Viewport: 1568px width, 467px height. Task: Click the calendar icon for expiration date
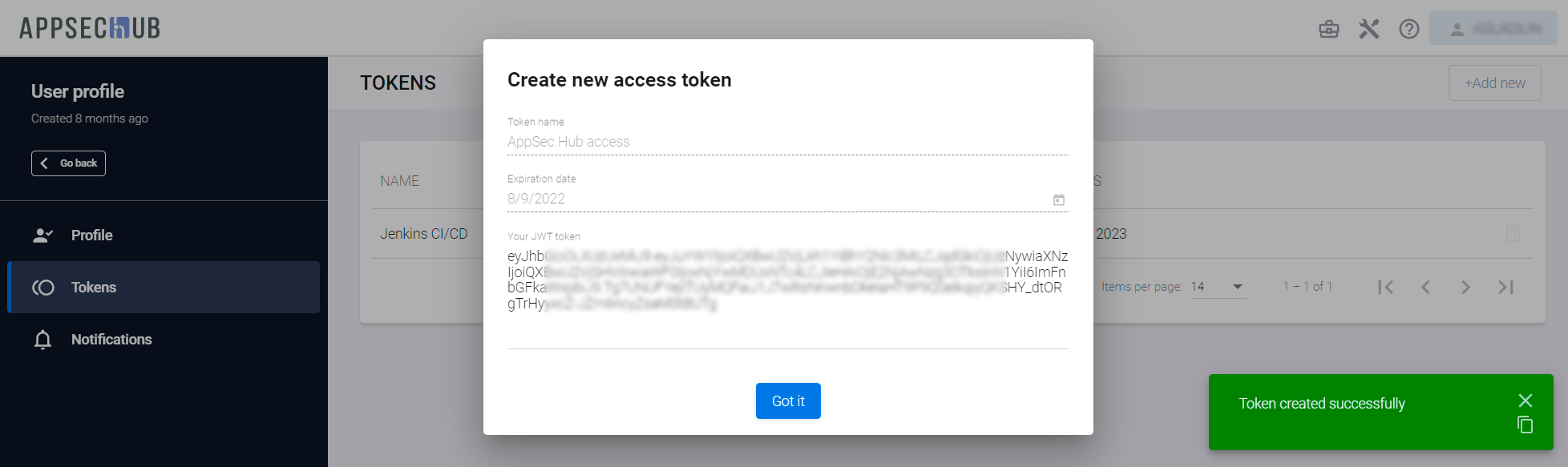click(x=1059, y=199)
